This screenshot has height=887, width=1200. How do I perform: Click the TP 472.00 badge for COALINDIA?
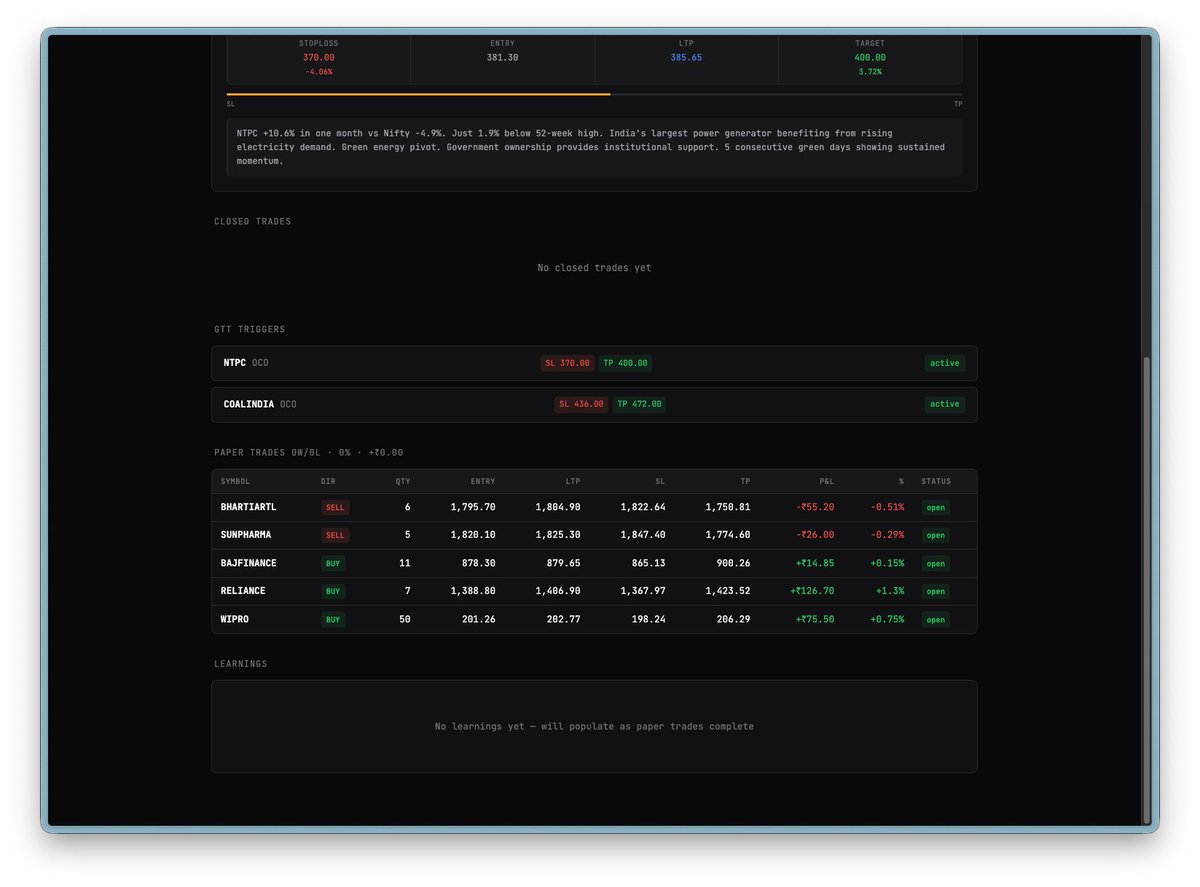(639, 404)
